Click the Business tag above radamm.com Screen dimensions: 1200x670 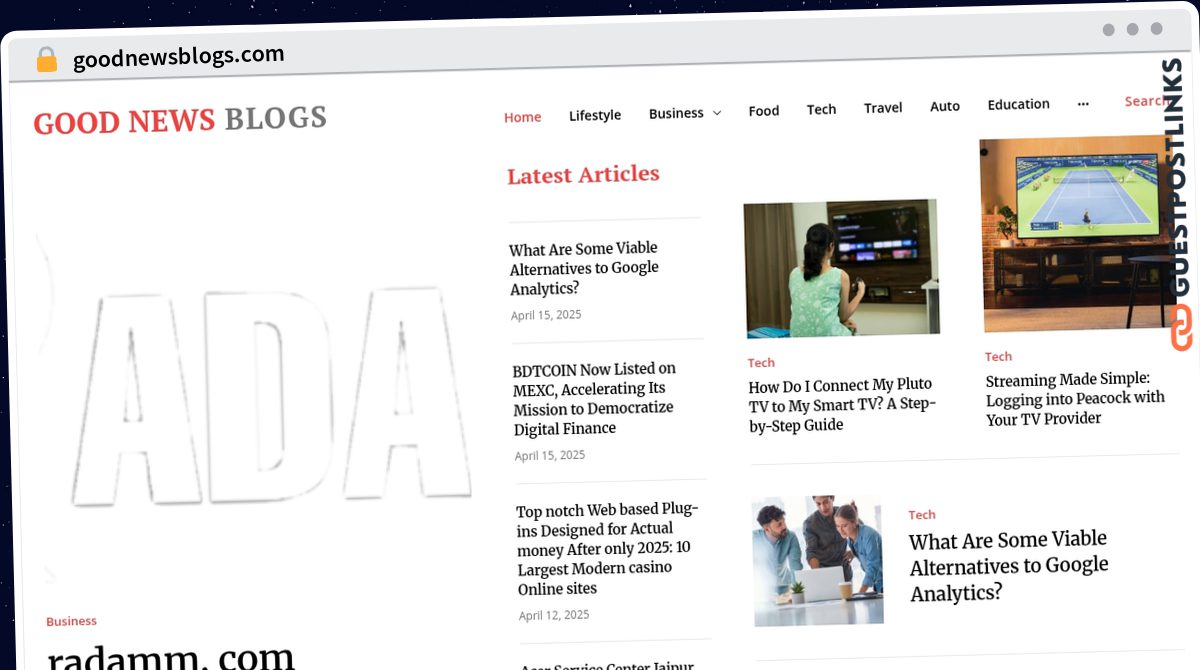click(x=71, y=621)
